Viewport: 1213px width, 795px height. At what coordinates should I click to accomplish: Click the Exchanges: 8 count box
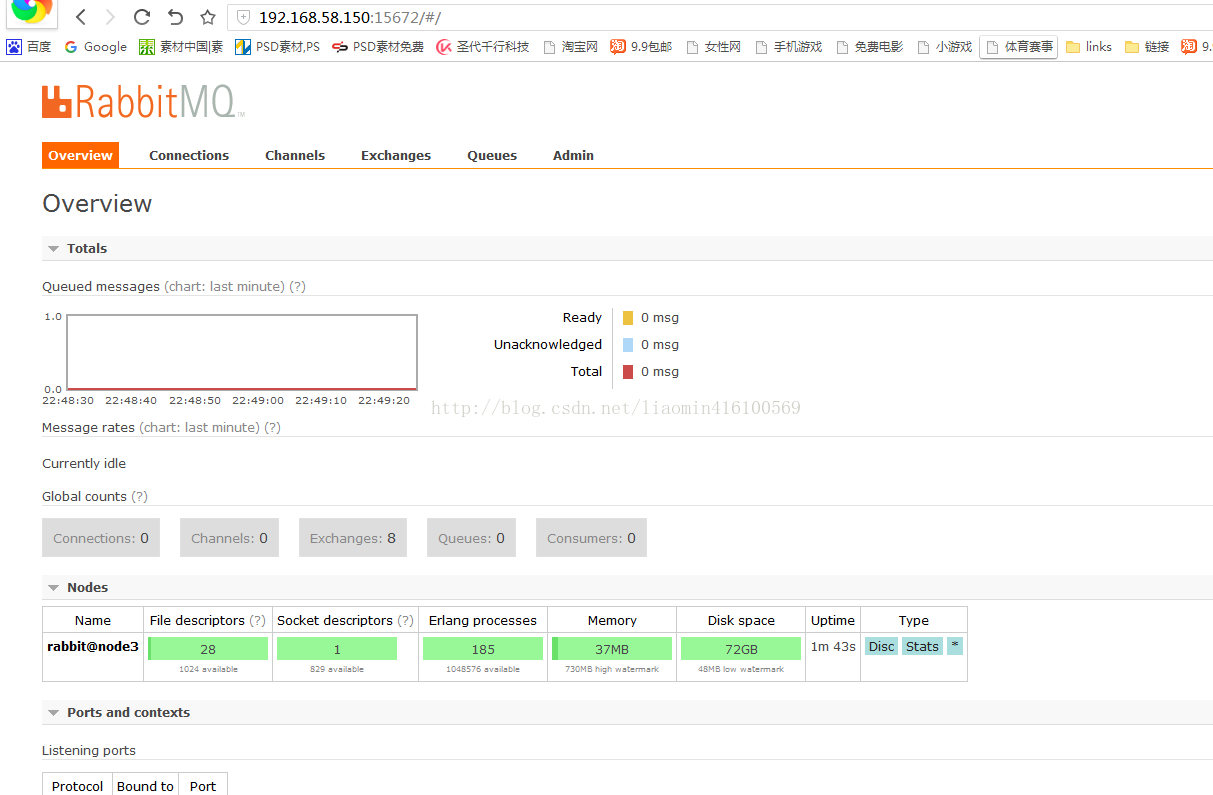click(x=352, y=538)
